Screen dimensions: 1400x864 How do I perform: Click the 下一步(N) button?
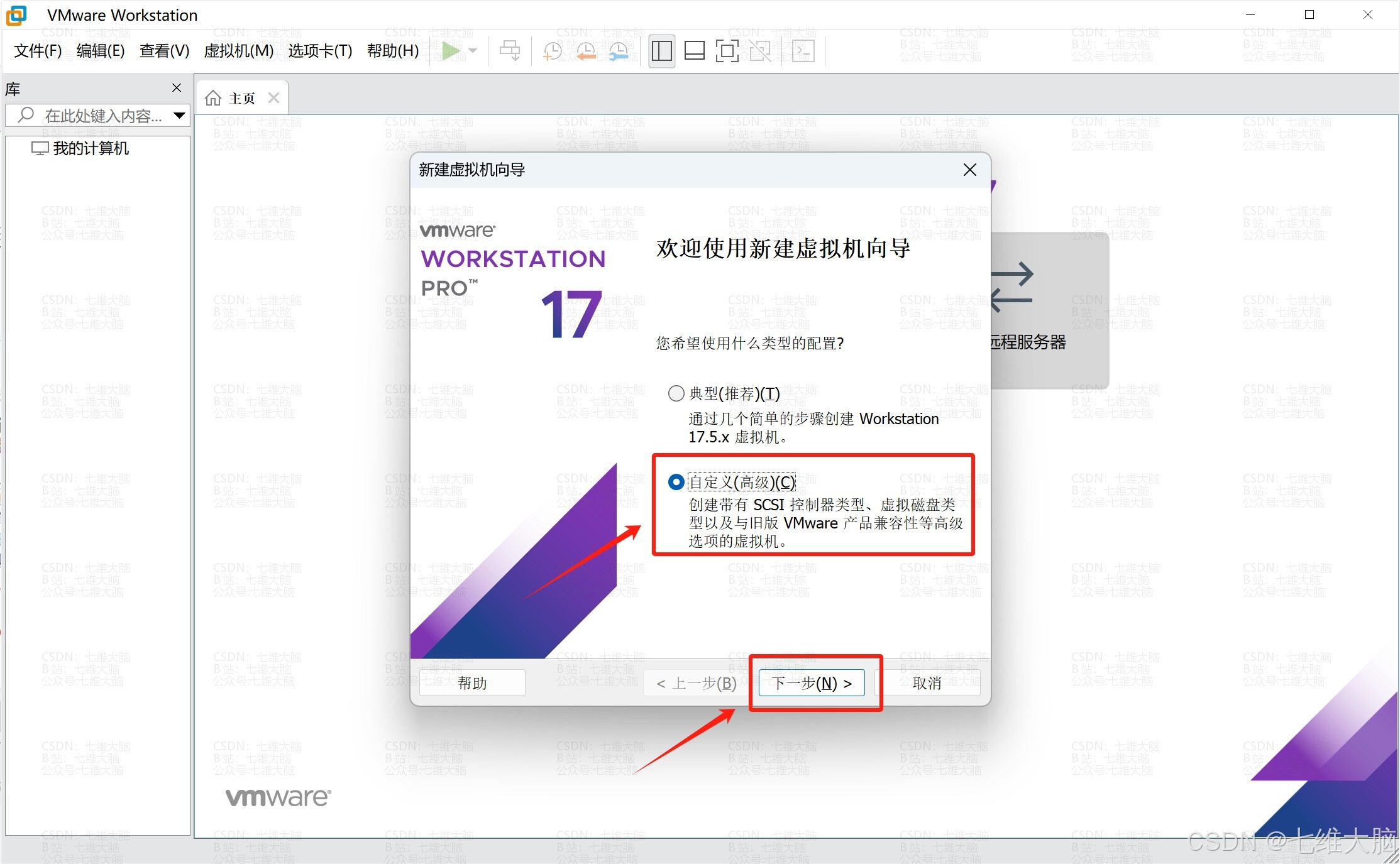pyautogui.click(x=811, y=683)
